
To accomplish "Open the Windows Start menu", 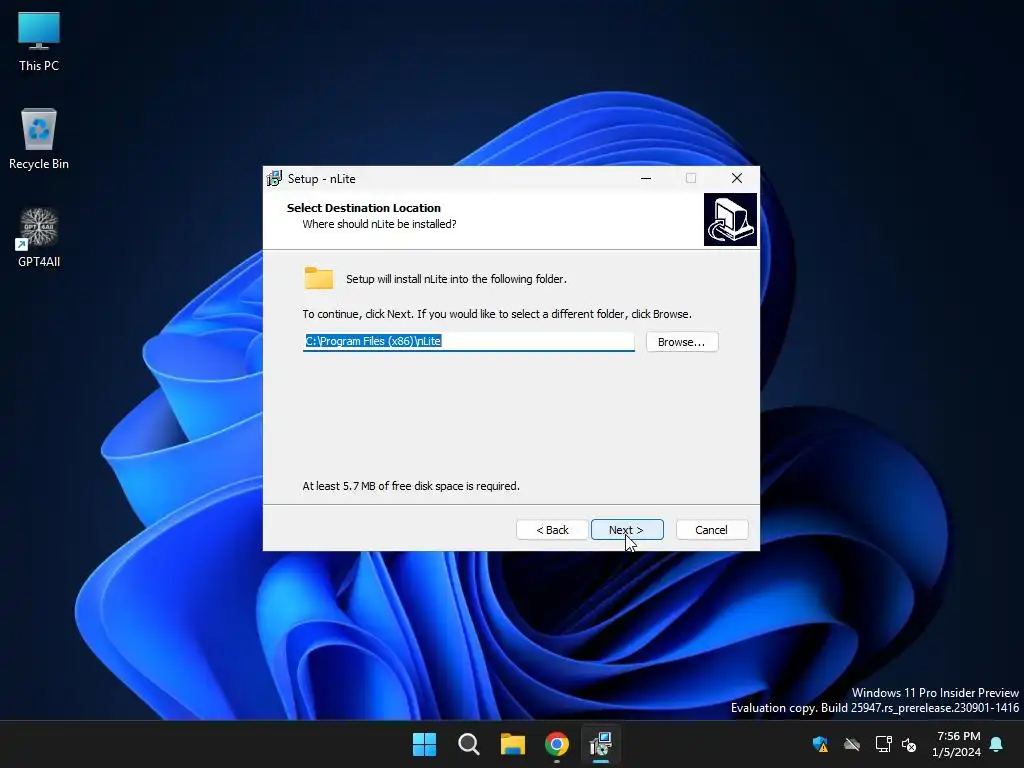I will coord(424,744).
